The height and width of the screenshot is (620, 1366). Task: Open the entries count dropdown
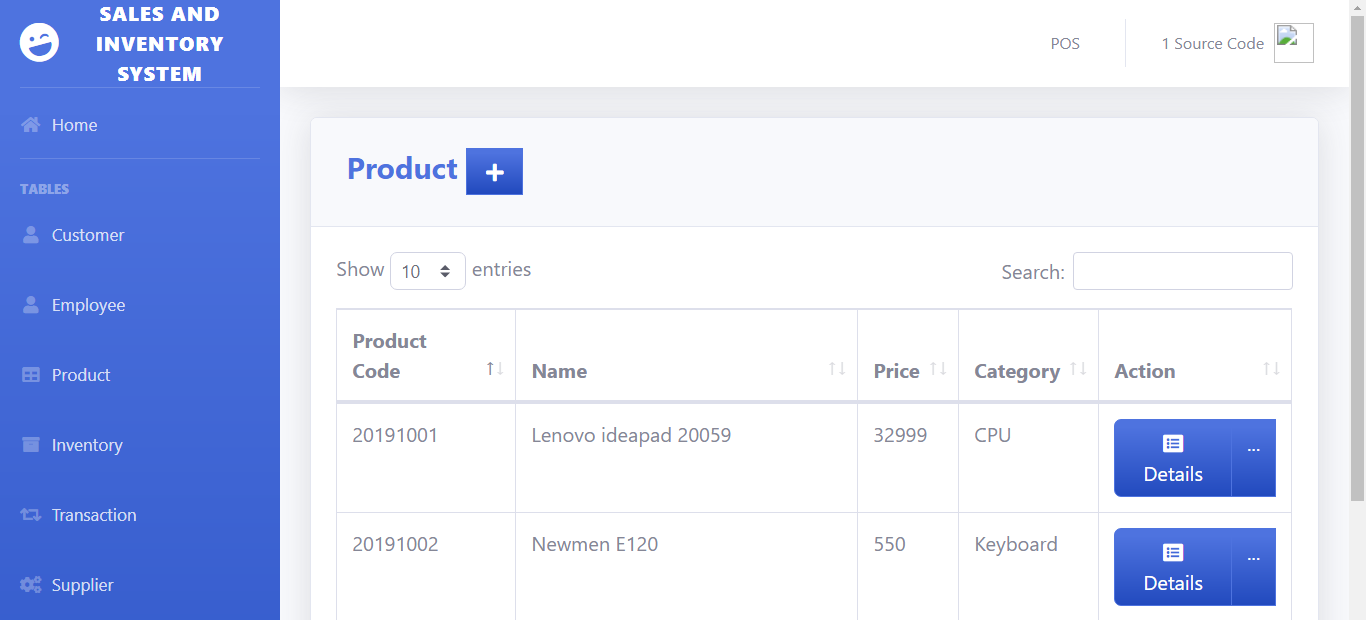[x=427, y=270]
